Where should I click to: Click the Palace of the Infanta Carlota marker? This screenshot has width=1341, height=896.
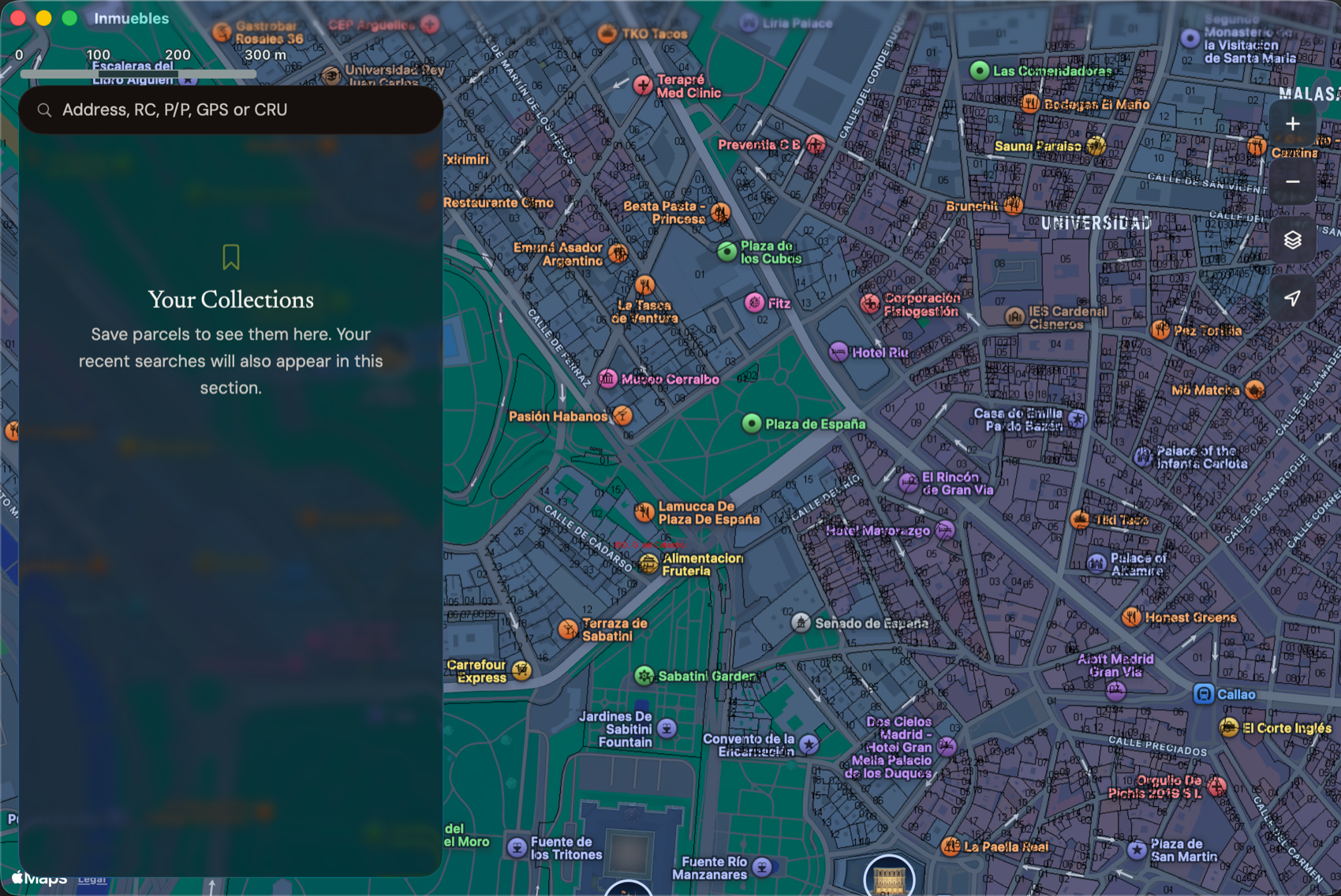[x=1143, y=457]
